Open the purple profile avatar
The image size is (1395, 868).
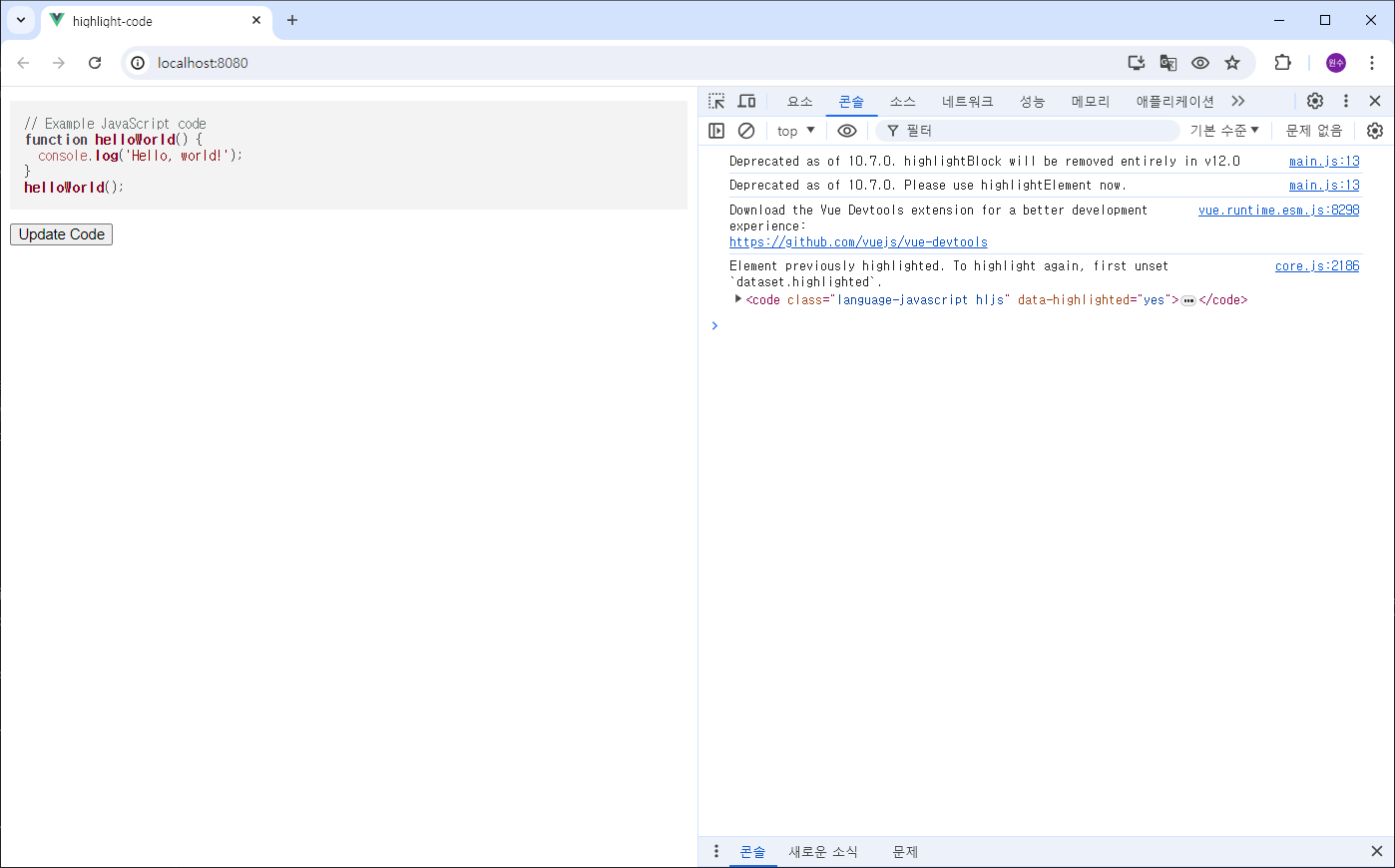(x=1336, y=63)
